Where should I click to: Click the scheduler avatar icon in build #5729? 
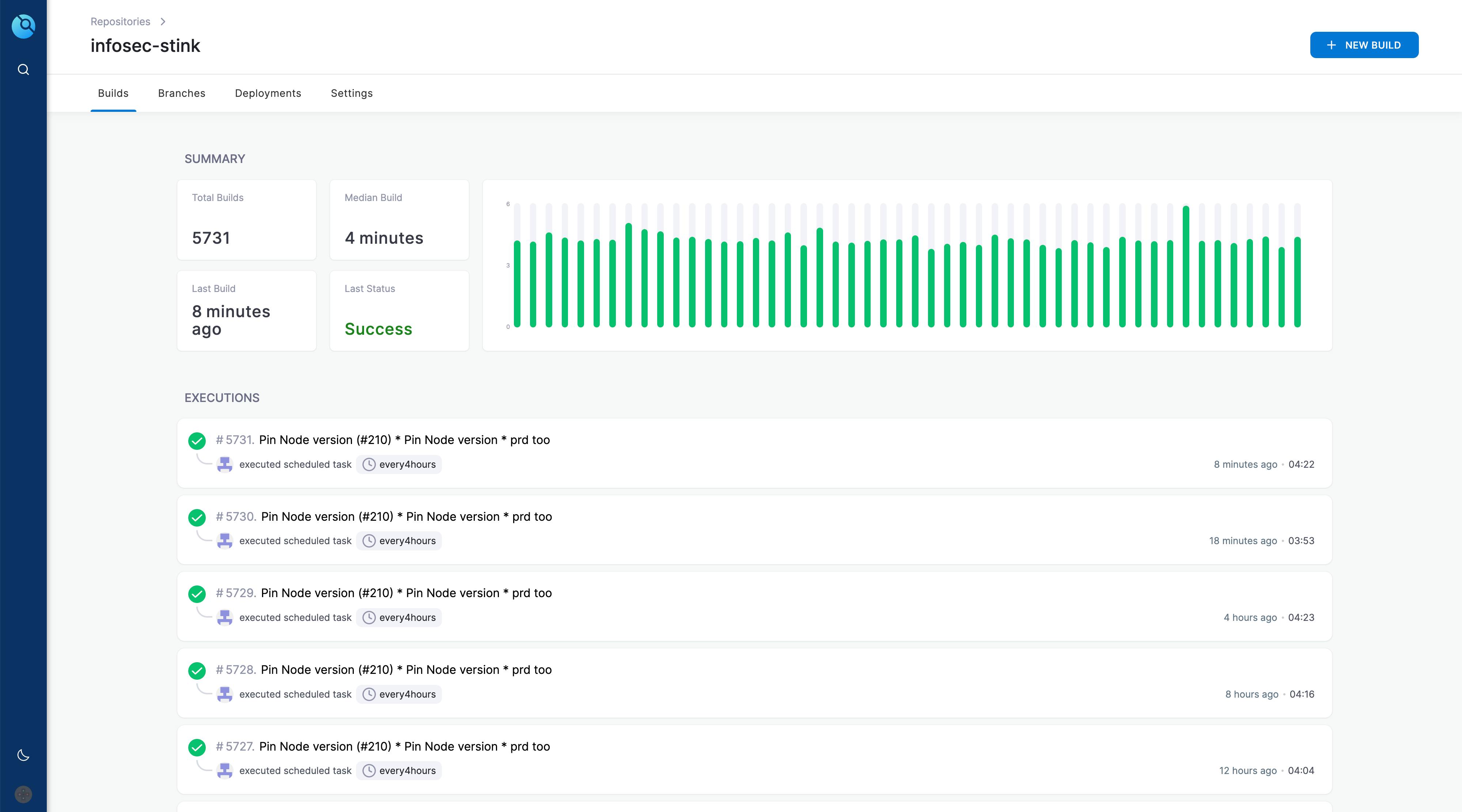tap(225, 617)
